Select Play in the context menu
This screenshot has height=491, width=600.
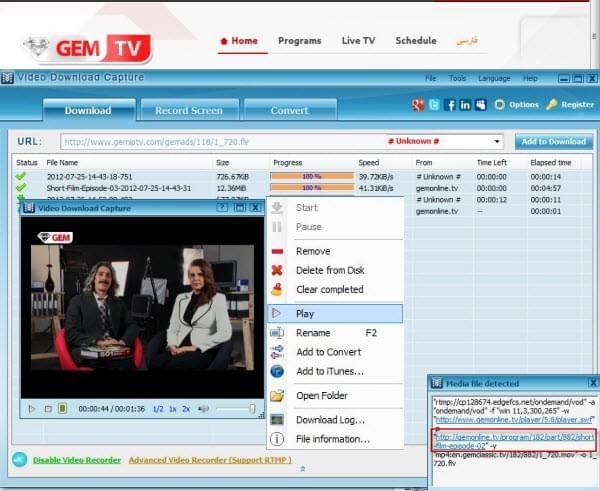[335, 314]
